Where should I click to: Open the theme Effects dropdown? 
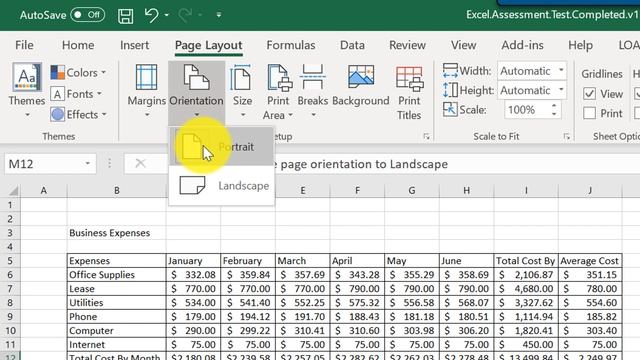click(79, 115)
